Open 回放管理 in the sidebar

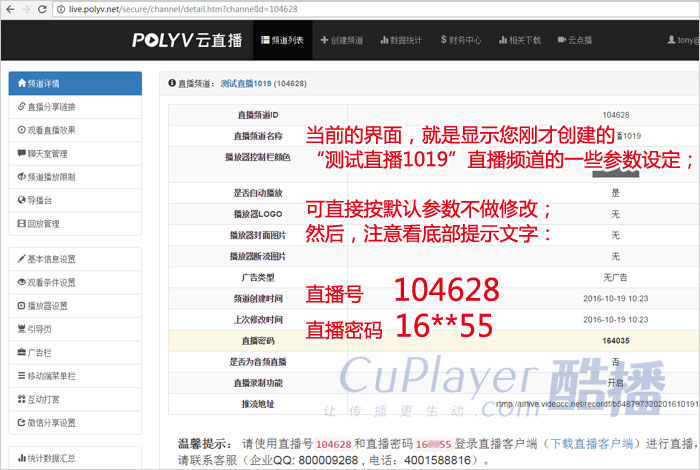(x=75, y=224)
